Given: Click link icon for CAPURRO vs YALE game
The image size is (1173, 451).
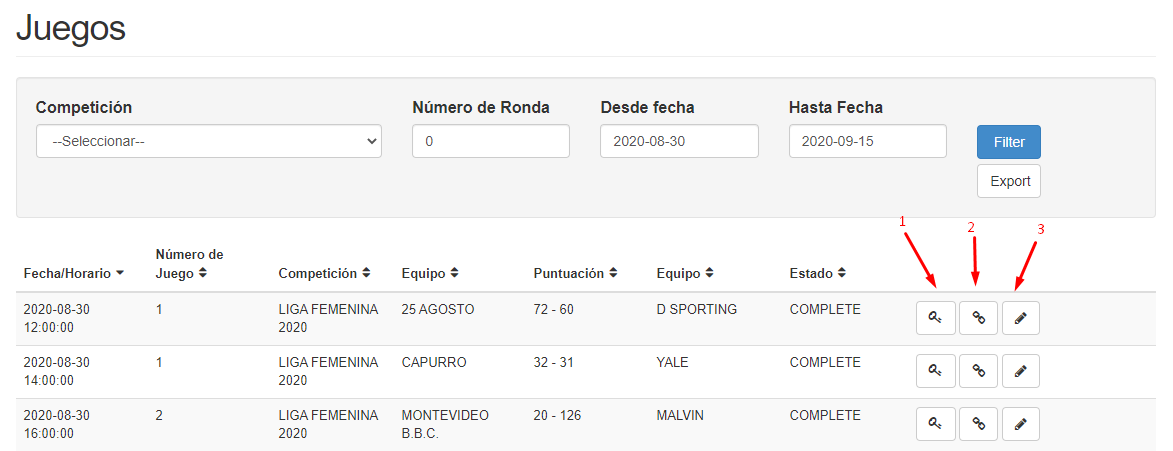Looking at the screenshot, I should coord(978,370).
